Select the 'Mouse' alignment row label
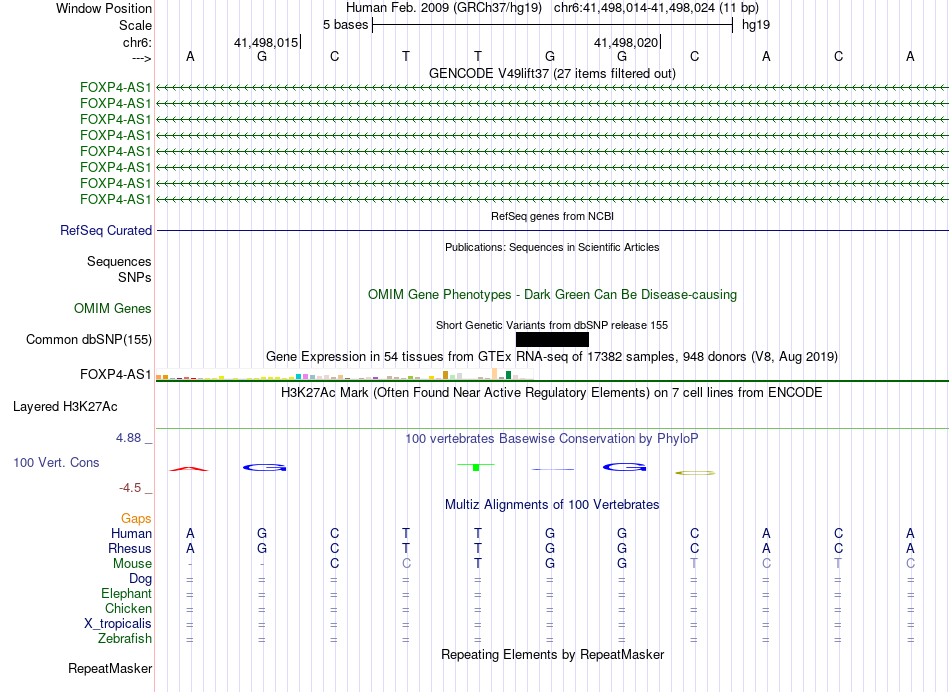 click(132, 564)
